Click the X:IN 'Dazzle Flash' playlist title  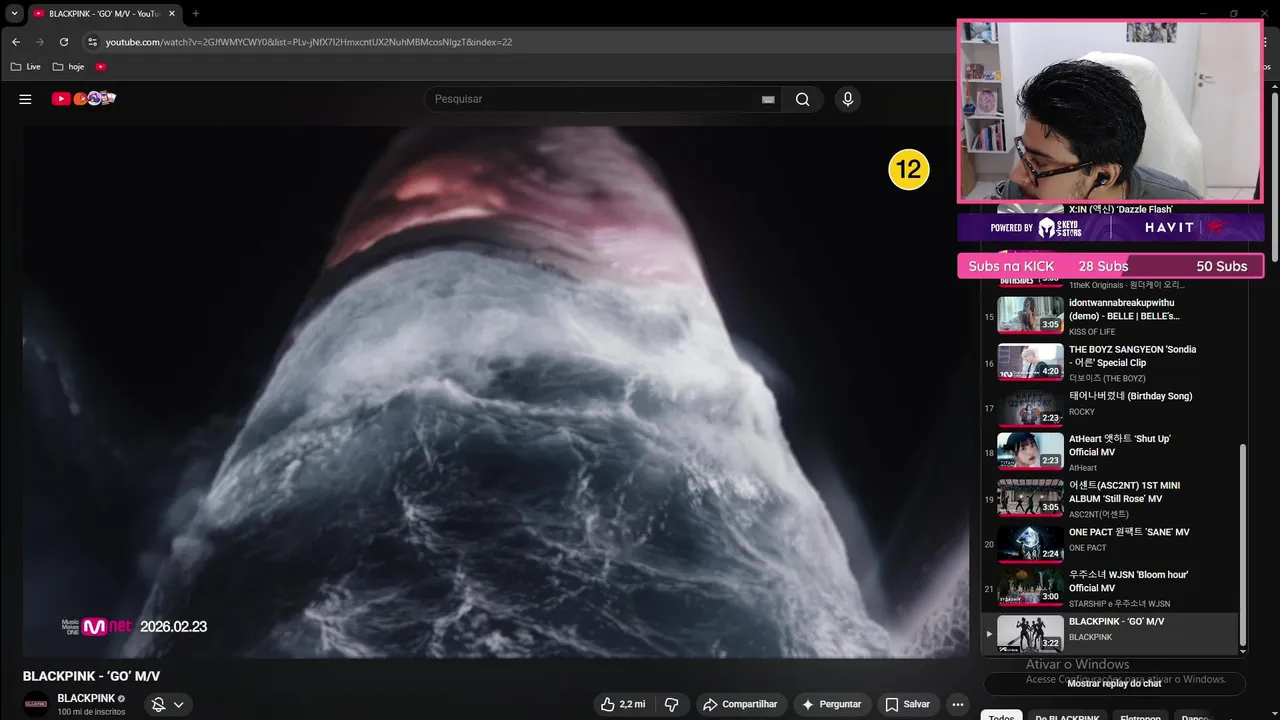click(x=1120, y=209)
